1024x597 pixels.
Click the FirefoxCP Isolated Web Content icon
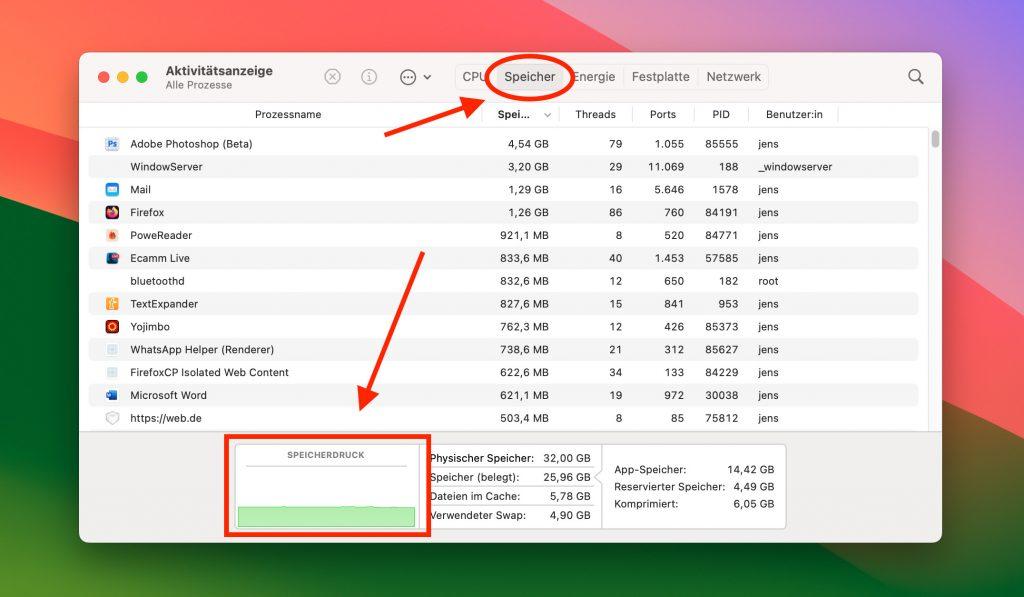(112, 372)
